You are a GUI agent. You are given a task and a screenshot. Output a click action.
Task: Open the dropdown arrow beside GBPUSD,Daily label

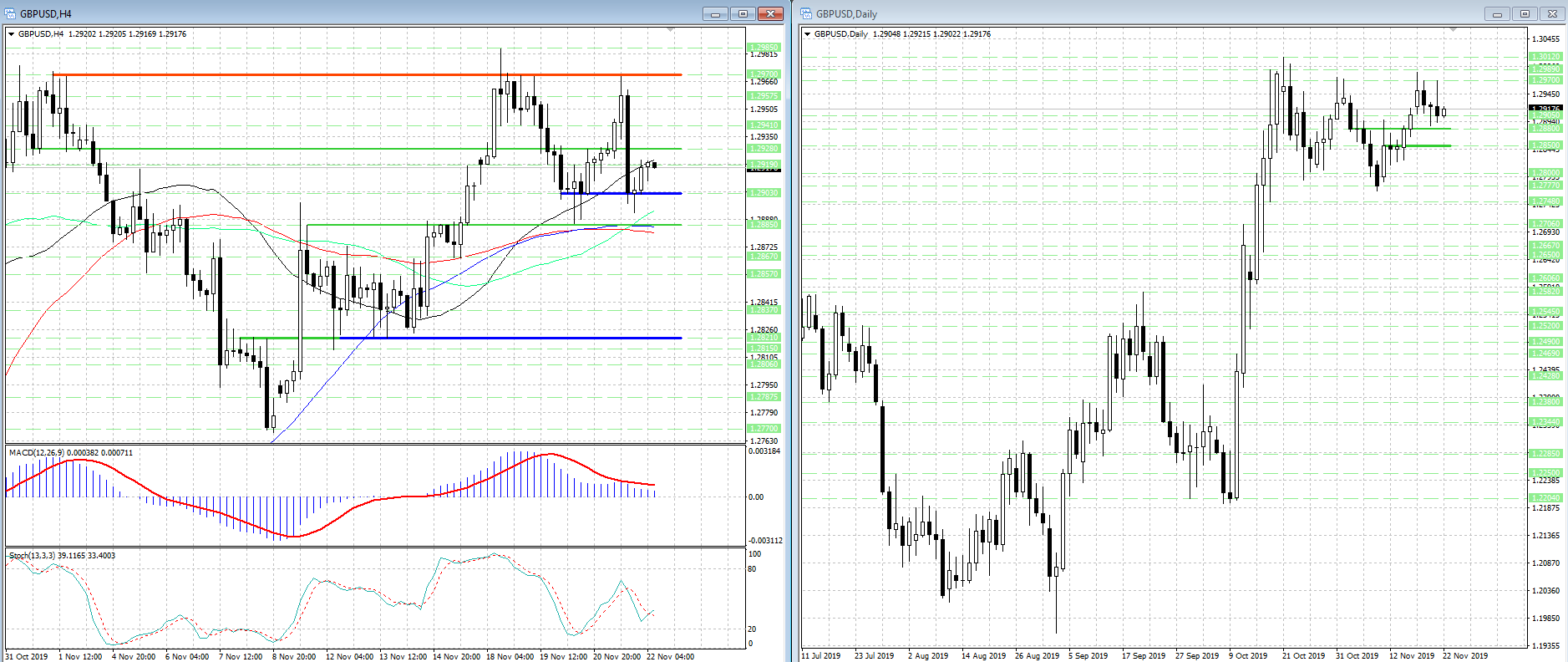[x=807, y=34]
